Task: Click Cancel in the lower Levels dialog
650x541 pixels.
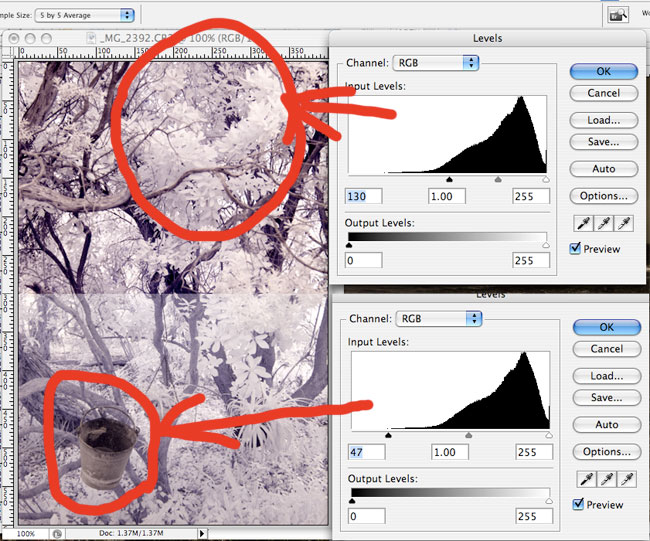Action: 607,349
